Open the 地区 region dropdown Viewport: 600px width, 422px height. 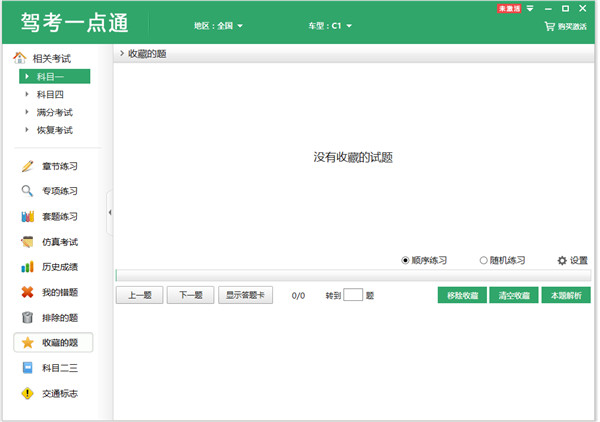(218, 25)
